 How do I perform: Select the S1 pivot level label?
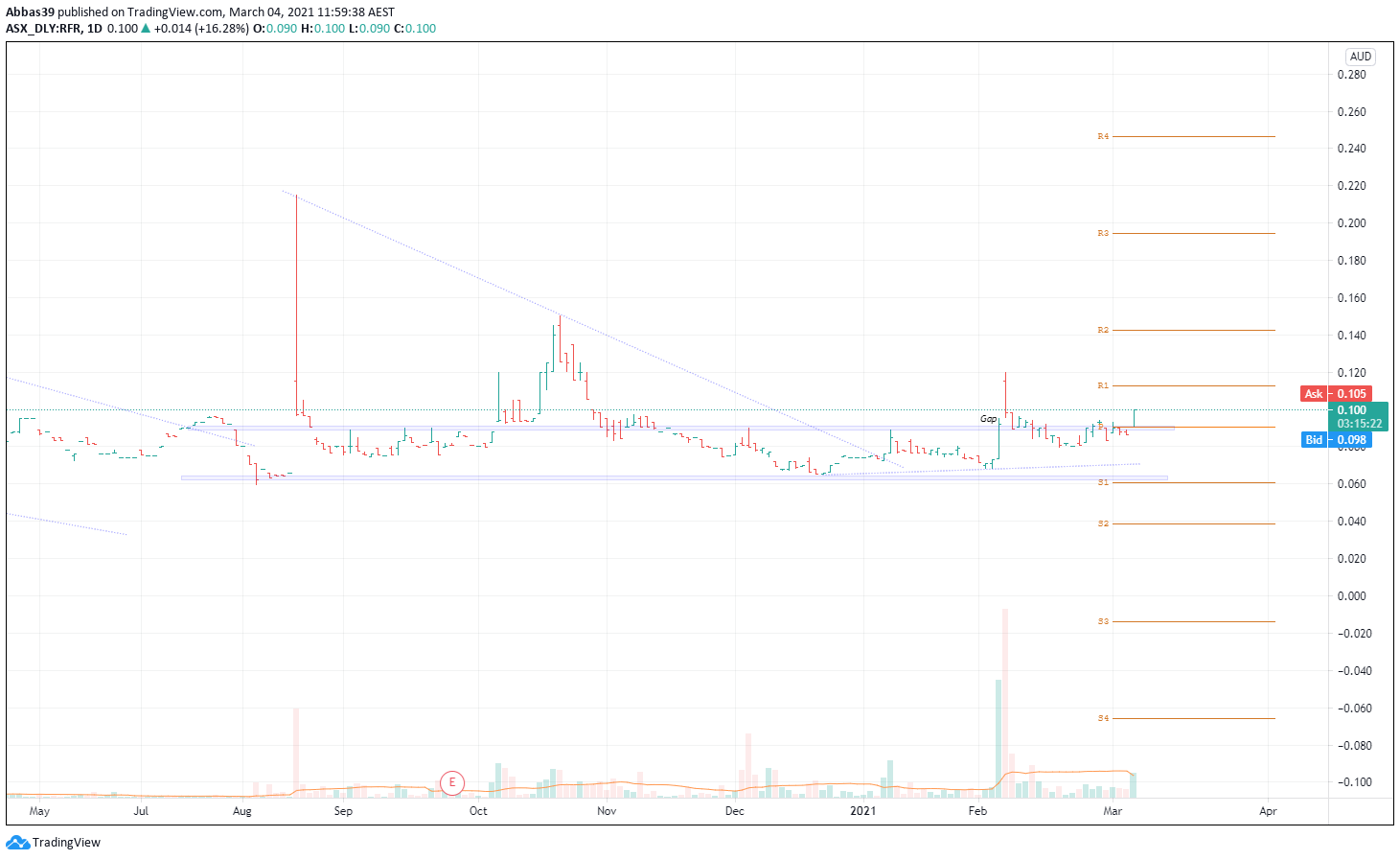[1103, 482]
